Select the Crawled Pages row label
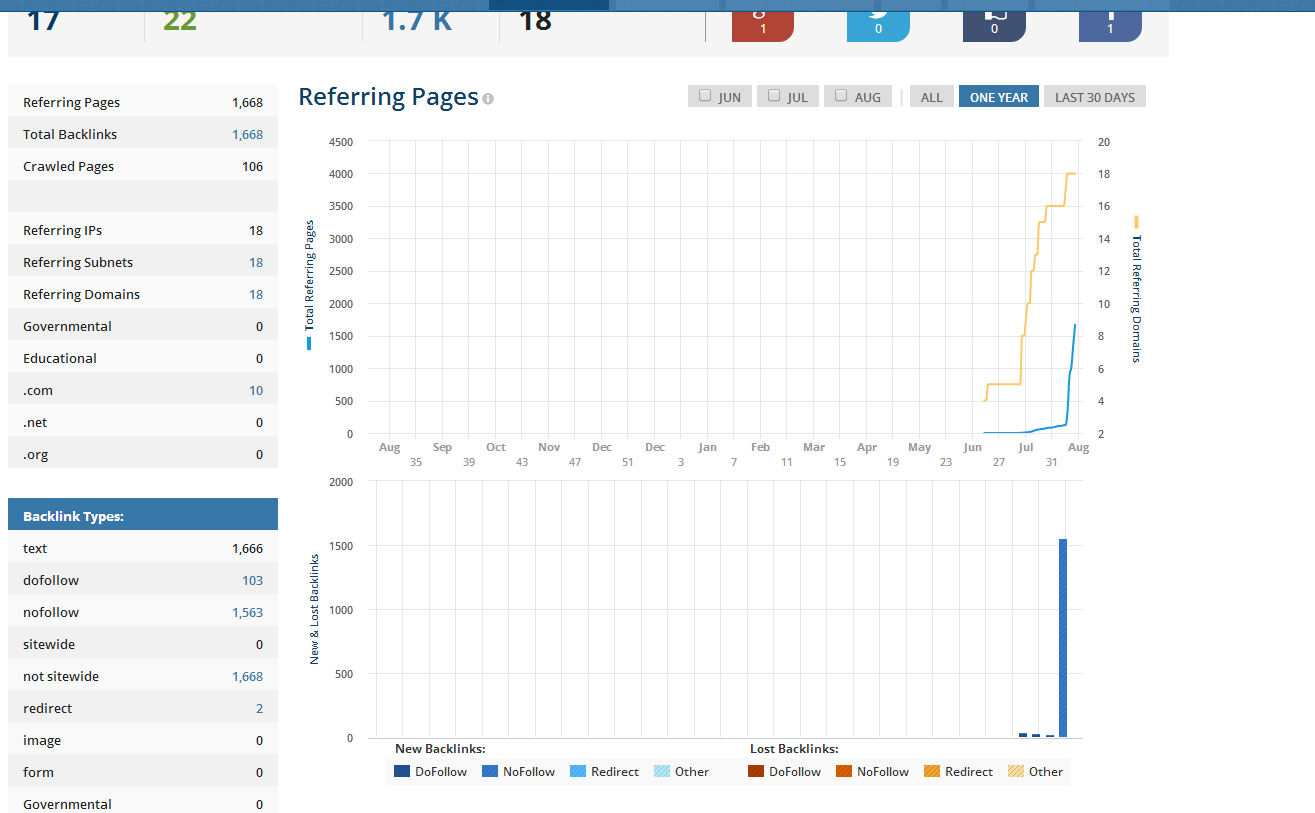Screen dimensions: 1315x813 click(x=68, y=166)
